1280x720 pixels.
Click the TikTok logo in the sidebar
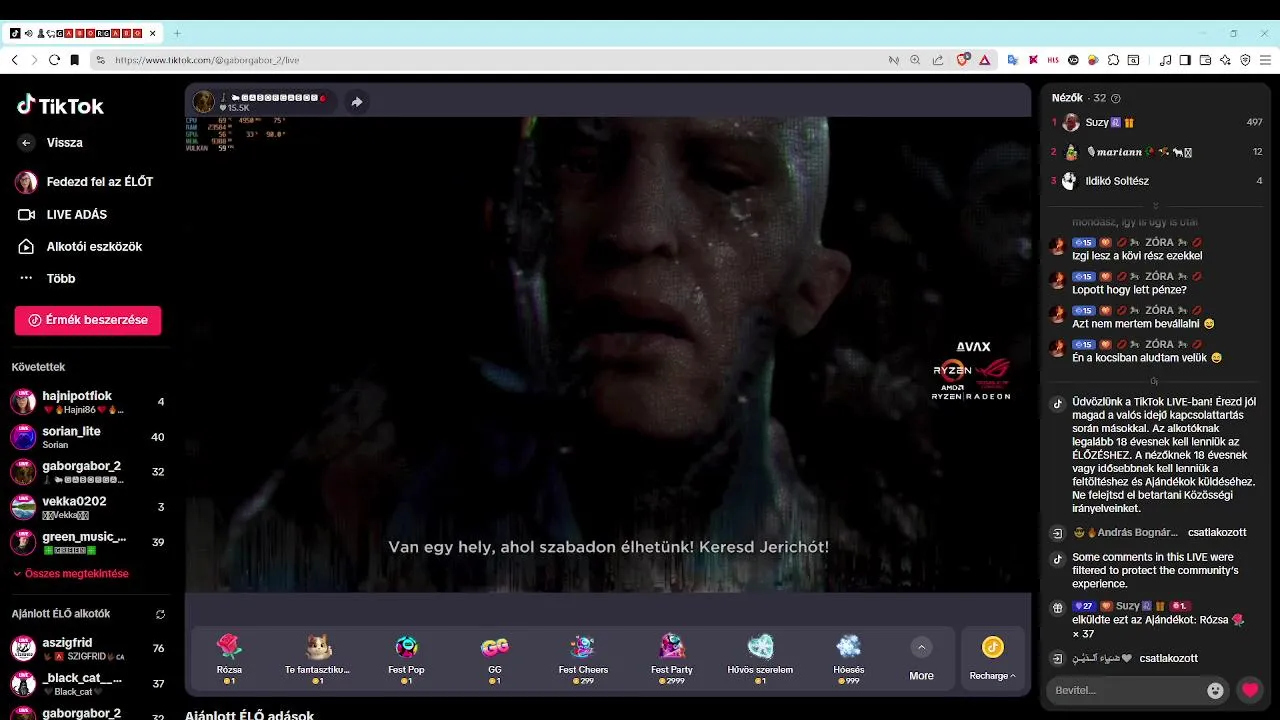(60, 105)
